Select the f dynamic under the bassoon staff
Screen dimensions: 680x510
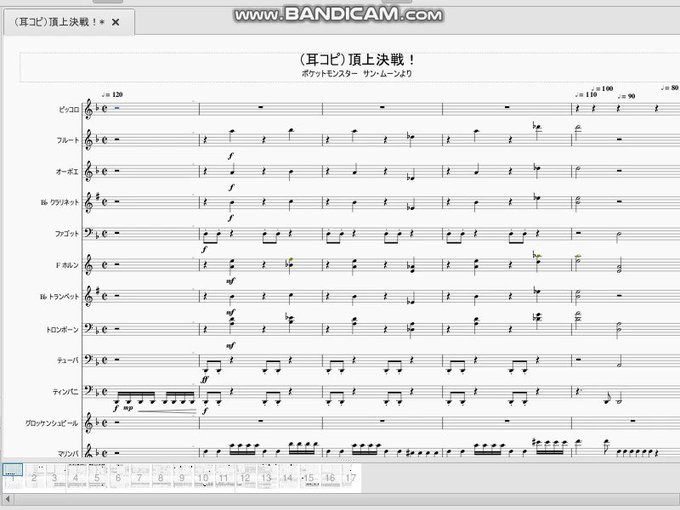204,250
